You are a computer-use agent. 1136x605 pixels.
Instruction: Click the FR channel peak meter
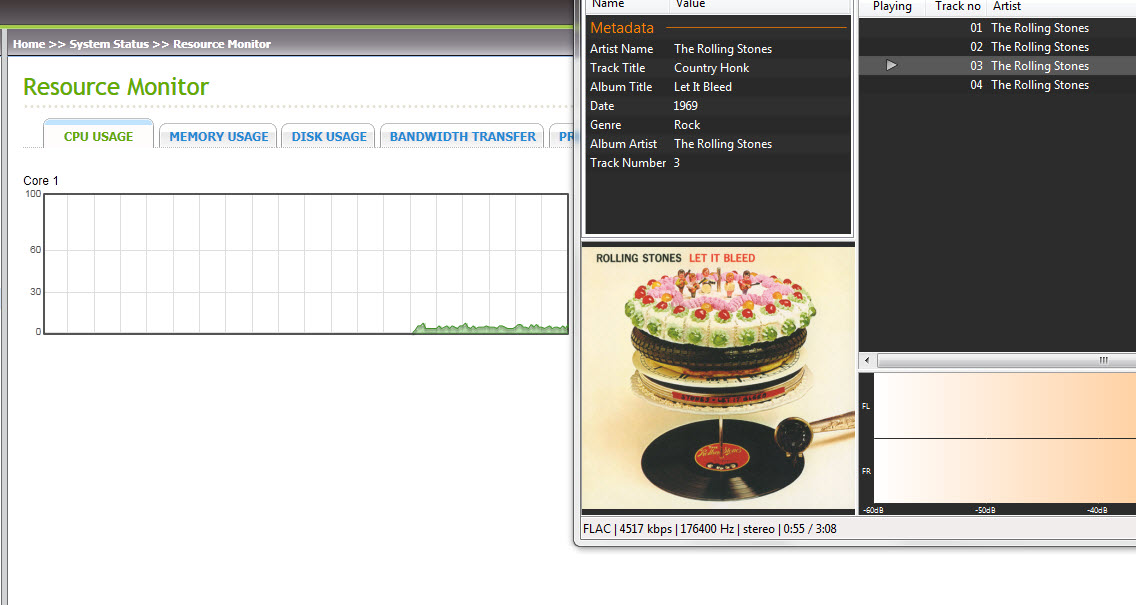click(1005, 471)
